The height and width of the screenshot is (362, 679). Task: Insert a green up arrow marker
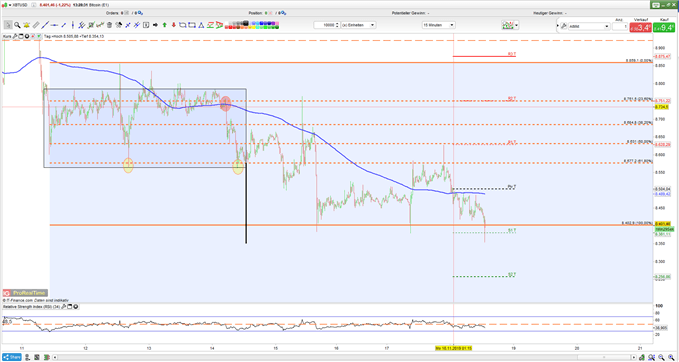[165, 25]
